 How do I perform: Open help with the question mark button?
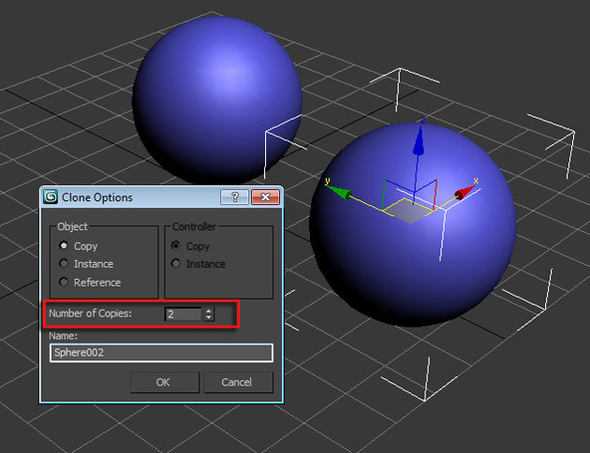pyautogui.click(x=234, y=197)
